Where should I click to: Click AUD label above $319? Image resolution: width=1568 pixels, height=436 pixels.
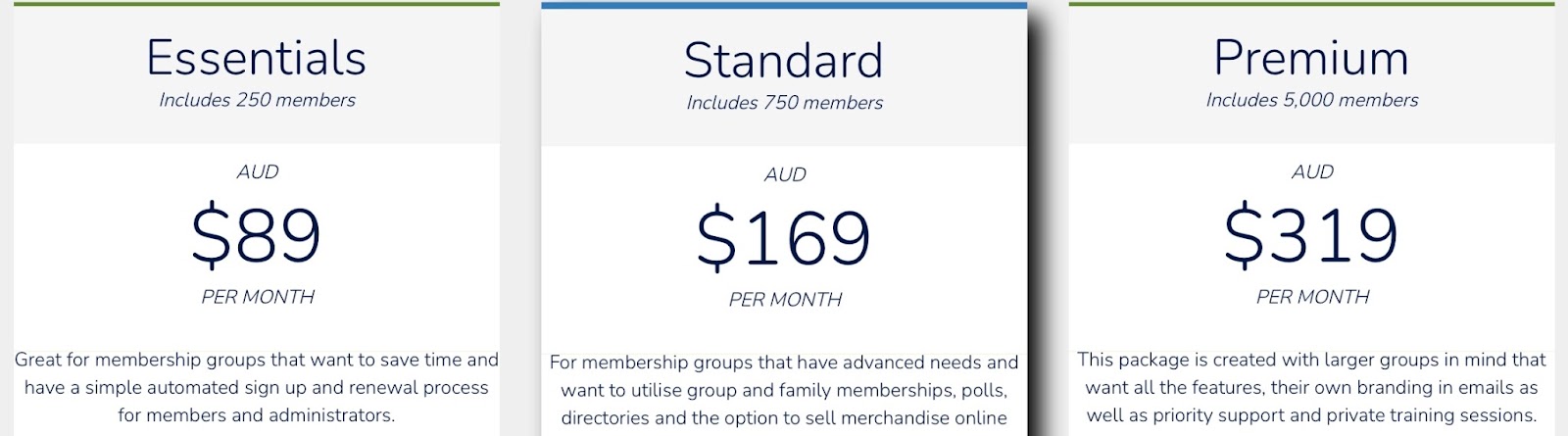tap(1311, 172)
